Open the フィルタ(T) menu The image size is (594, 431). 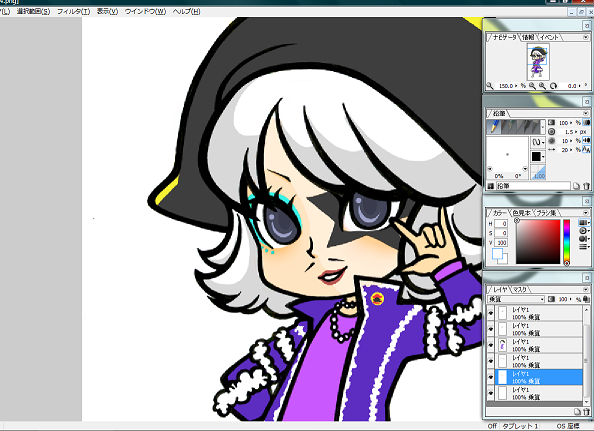pos(73,11)
